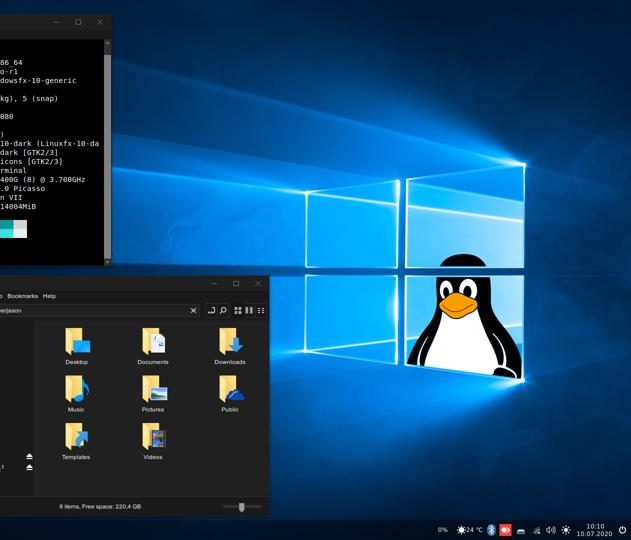Image resolution: width=631 pixels, height=540 pixels.
Task: Switch to icon grid view
Action: pos(238,311)
